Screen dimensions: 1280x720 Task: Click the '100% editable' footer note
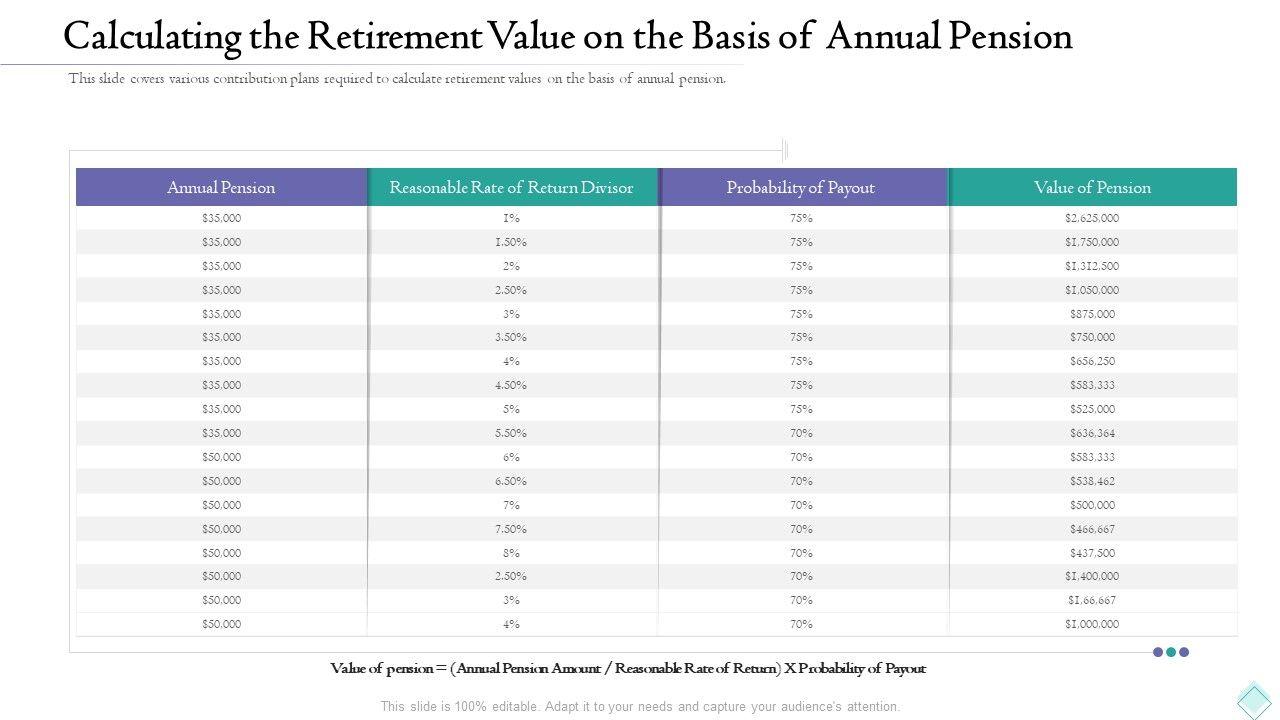[x=640, y=706]
